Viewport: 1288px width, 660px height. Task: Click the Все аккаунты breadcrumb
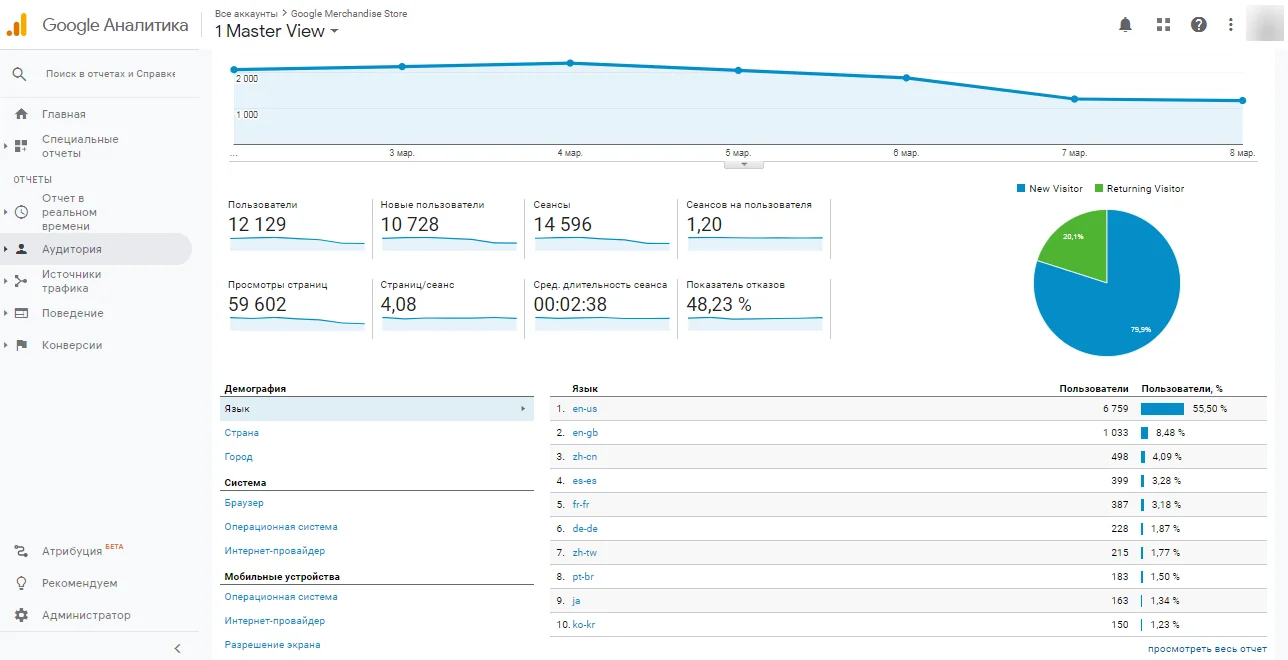[246, 14]
